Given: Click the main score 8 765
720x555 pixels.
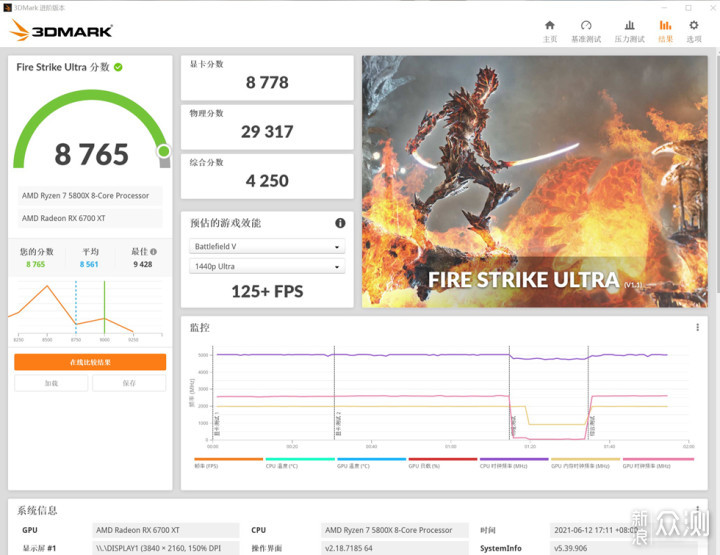Looking at the screenshot, I should coord(91,154).
